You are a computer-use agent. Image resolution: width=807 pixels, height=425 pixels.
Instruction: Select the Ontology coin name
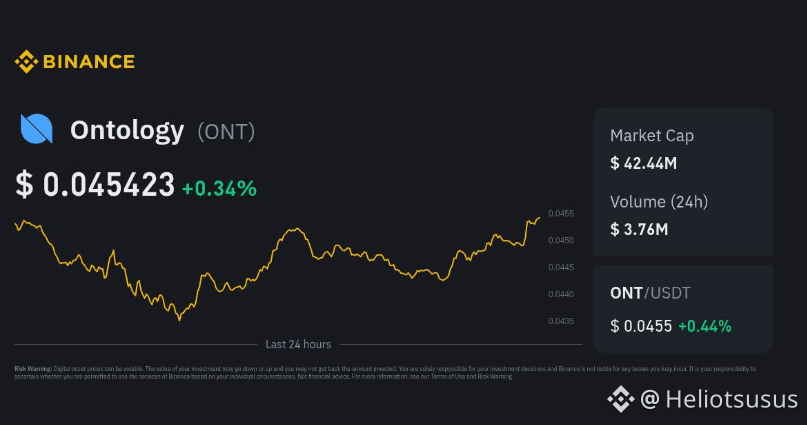tap(127, 130)
